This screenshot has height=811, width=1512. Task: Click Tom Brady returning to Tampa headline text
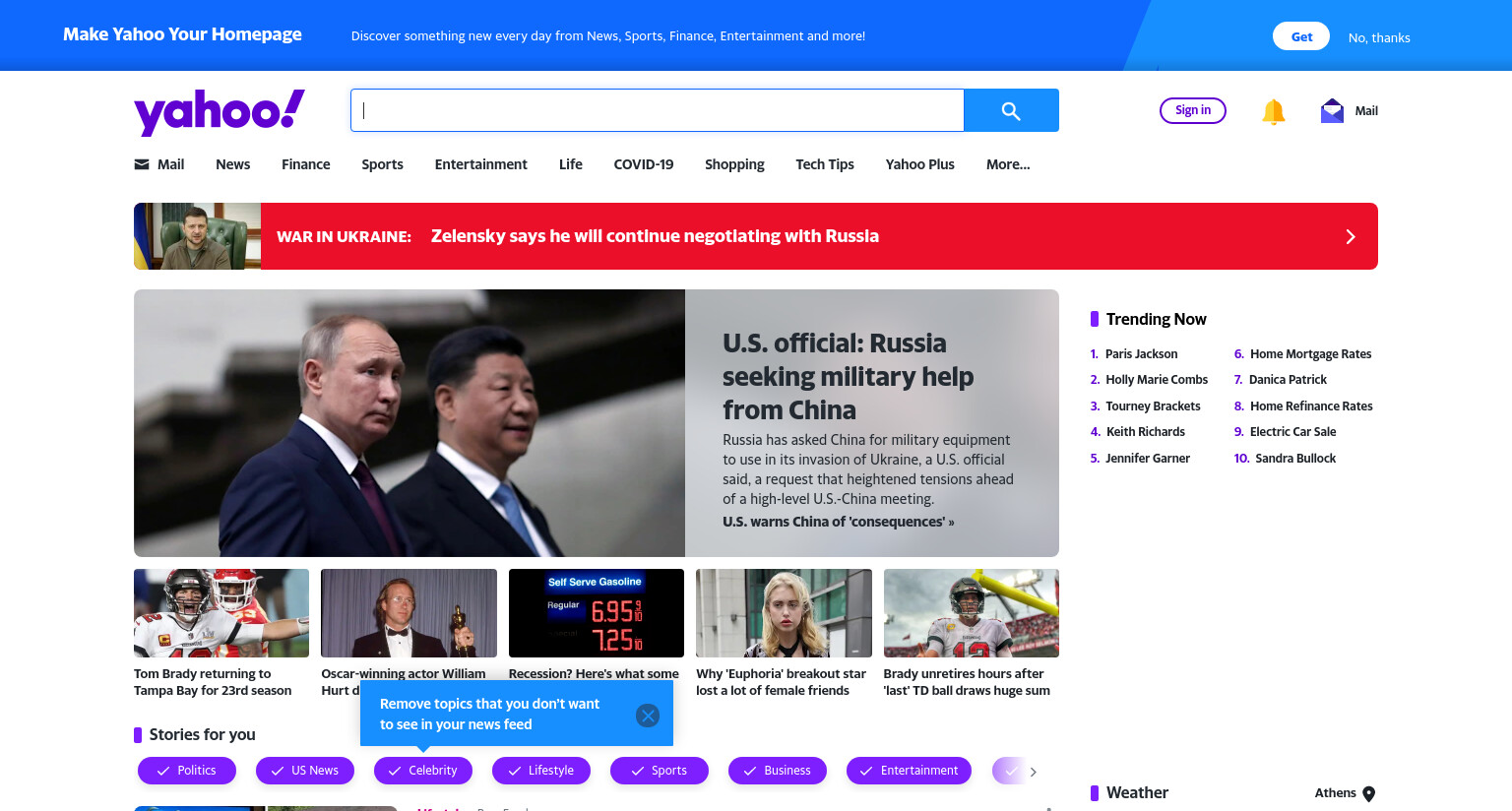pyautogui.click(x=213, y=682)
